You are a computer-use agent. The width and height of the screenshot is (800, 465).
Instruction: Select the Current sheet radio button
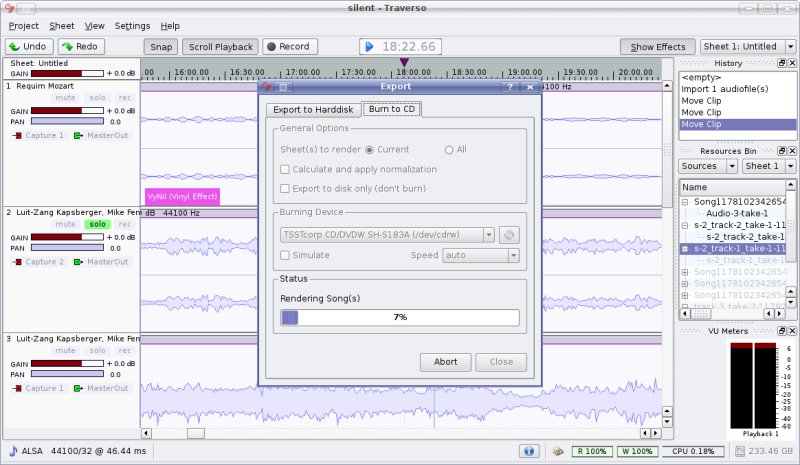tap(369, 150)
